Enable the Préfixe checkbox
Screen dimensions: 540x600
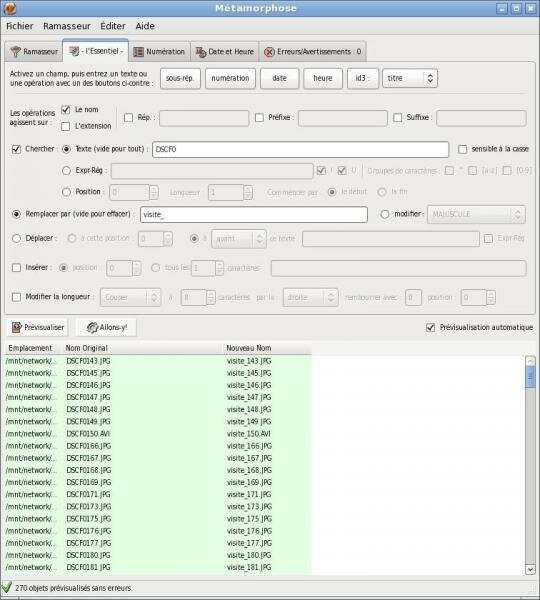click(x=259, y=118)
